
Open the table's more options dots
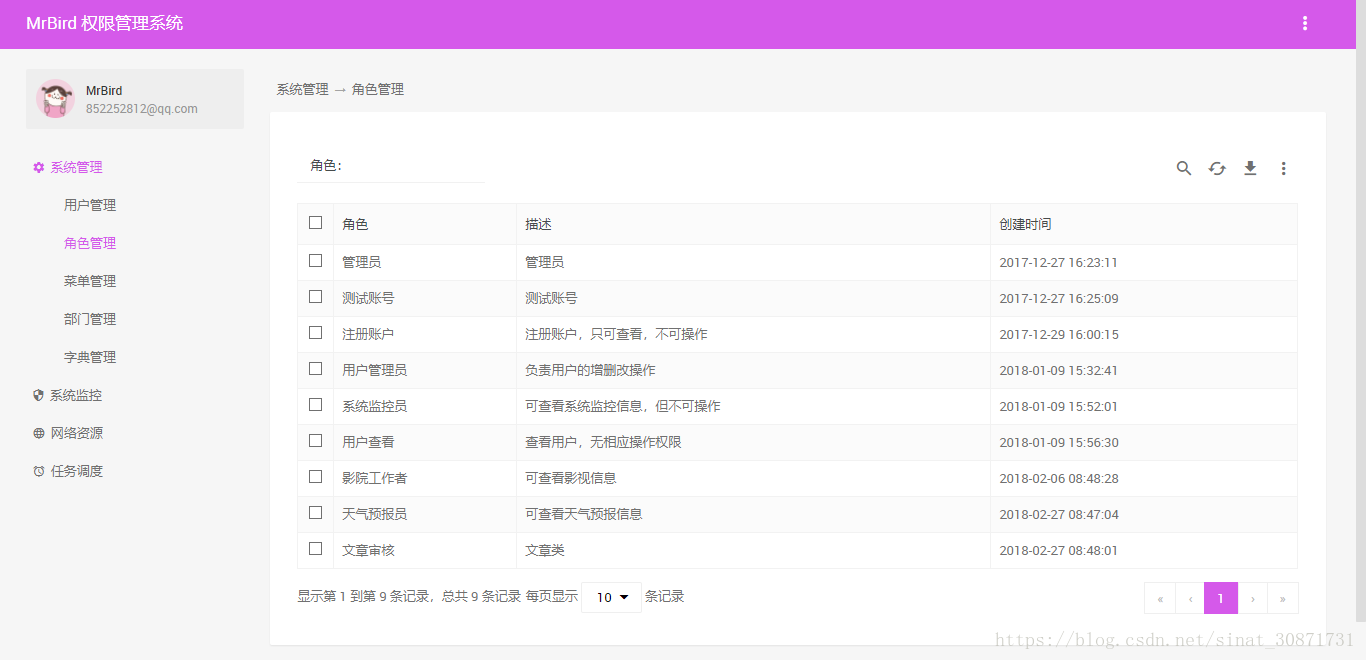[1283, 168]
